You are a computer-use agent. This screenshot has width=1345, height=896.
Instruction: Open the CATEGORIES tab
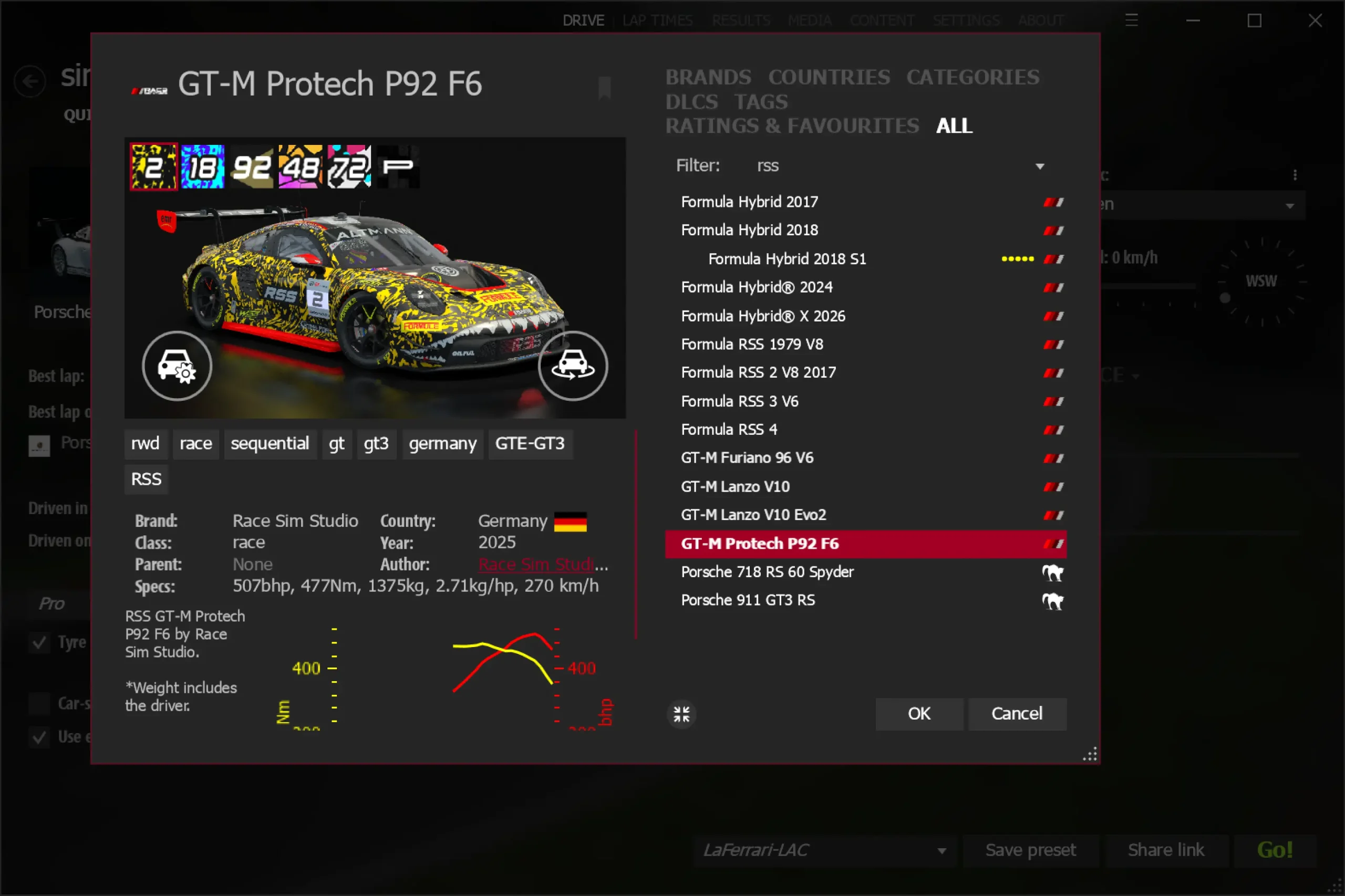(972, 77)
